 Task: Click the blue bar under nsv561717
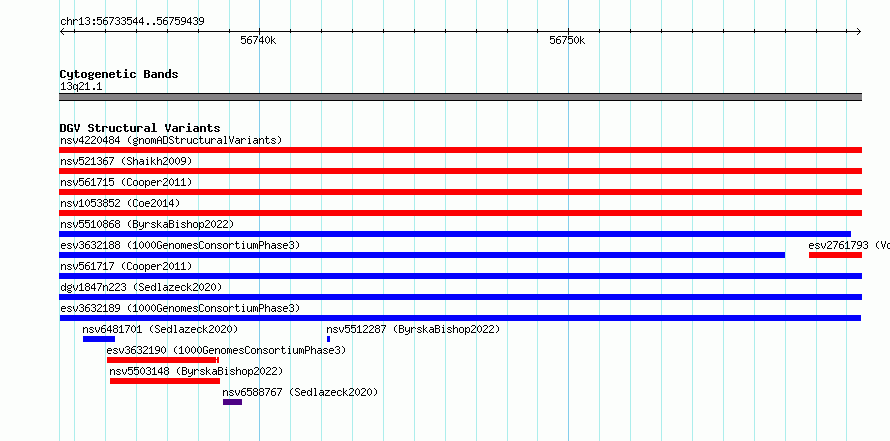[x=460, y=276]
